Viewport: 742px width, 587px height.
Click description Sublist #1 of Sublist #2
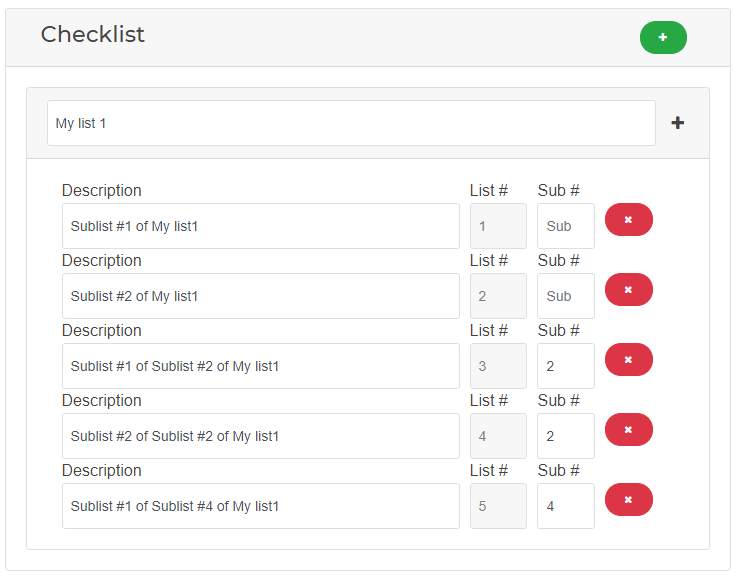click(x=260, y=366)
